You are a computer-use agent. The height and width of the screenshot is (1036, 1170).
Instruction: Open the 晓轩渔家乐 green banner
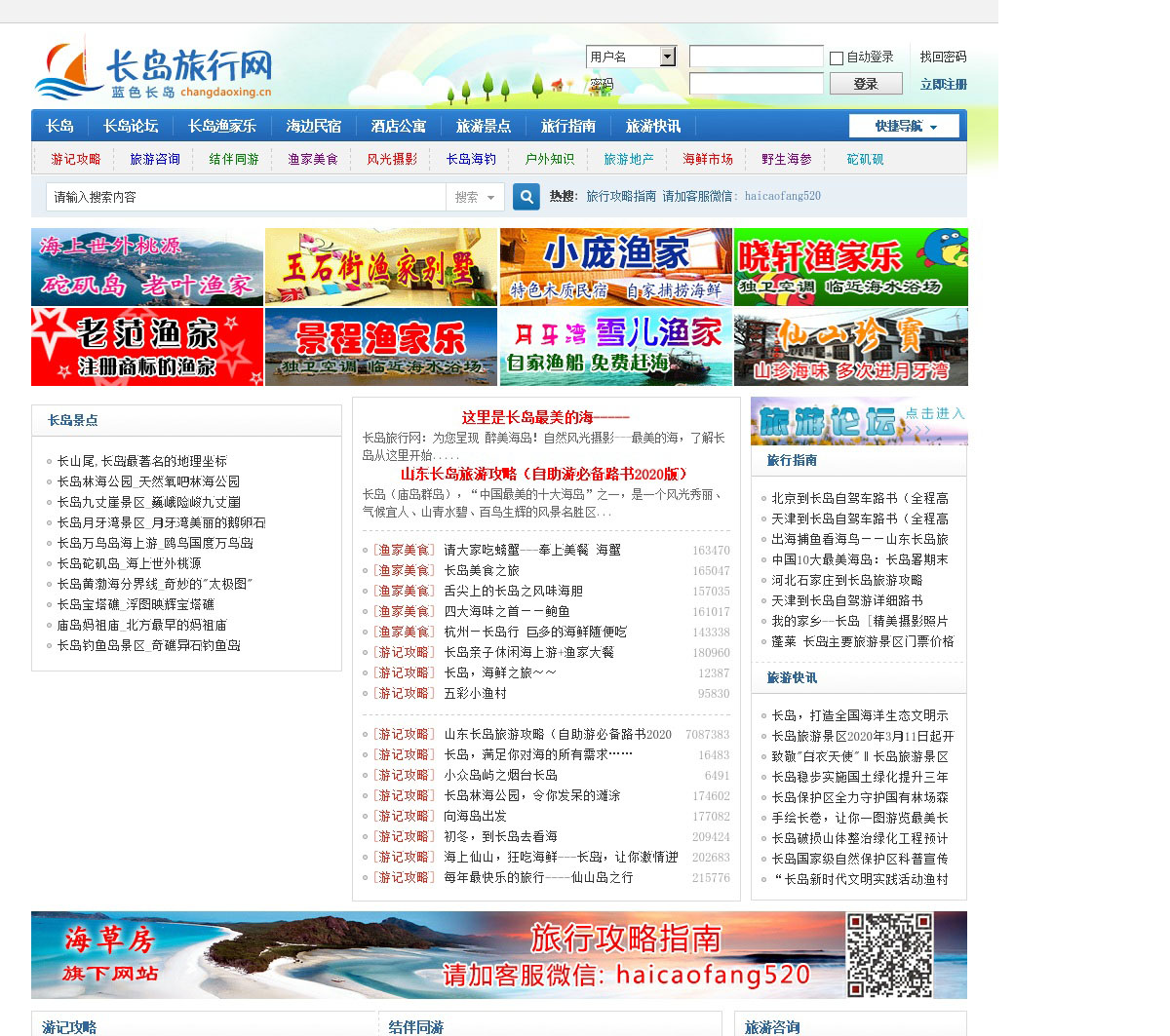850,267
